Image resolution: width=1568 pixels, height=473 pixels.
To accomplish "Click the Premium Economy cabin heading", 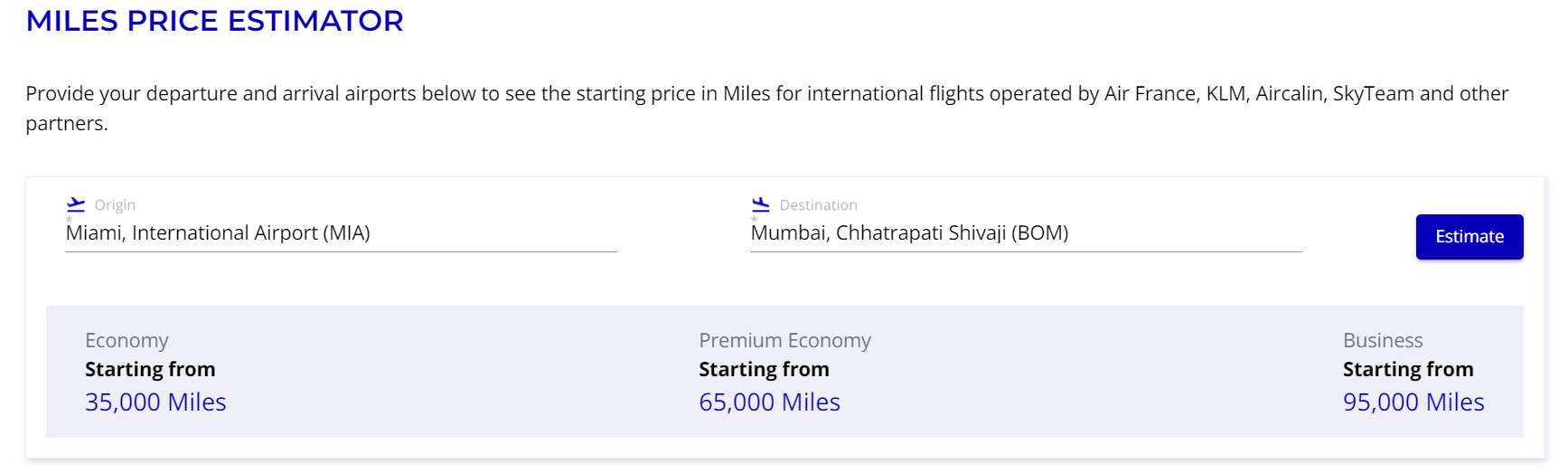I will pyautogui.click(x=784, y=341).
